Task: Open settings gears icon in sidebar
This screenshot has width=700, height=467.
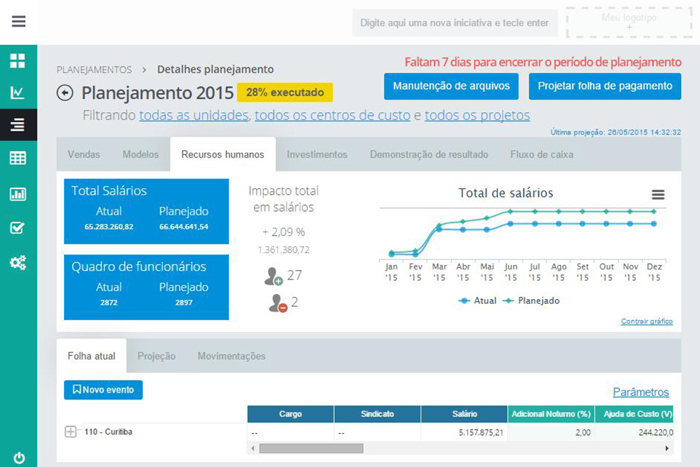Action: [18, 263]
